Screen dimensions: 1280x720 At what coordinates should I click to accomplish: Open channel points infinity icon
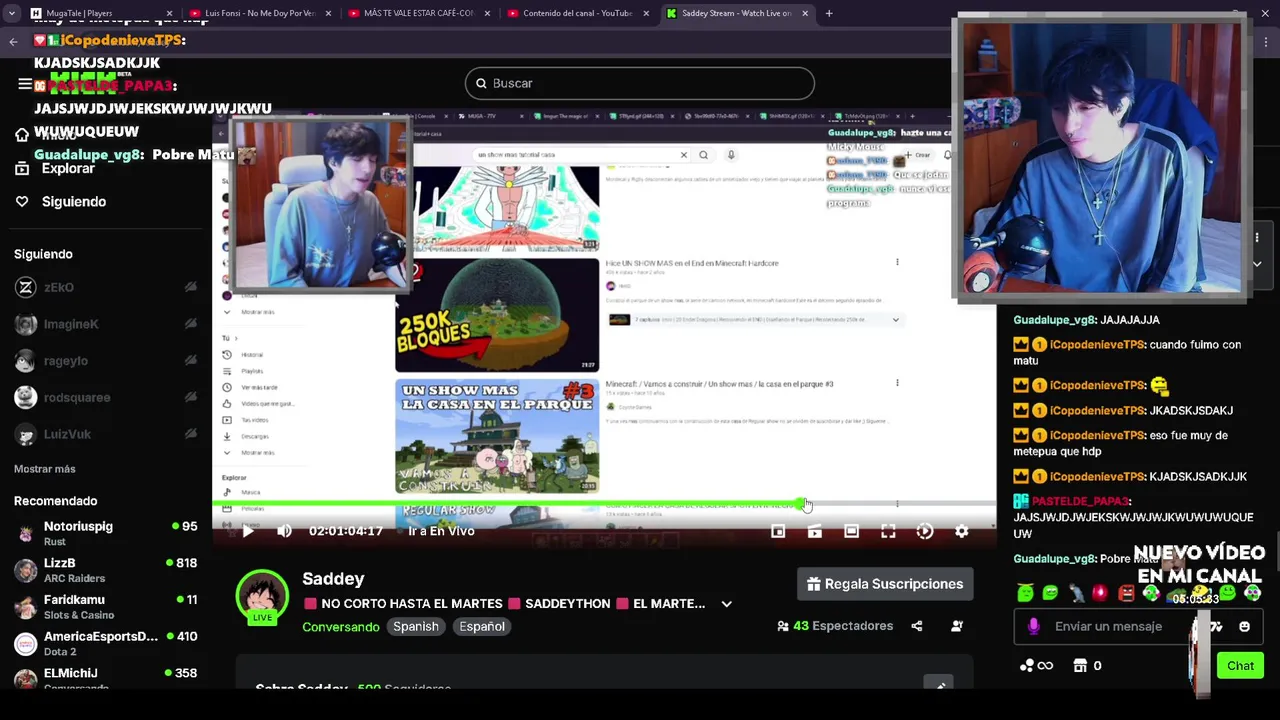tap(1036, 666)
